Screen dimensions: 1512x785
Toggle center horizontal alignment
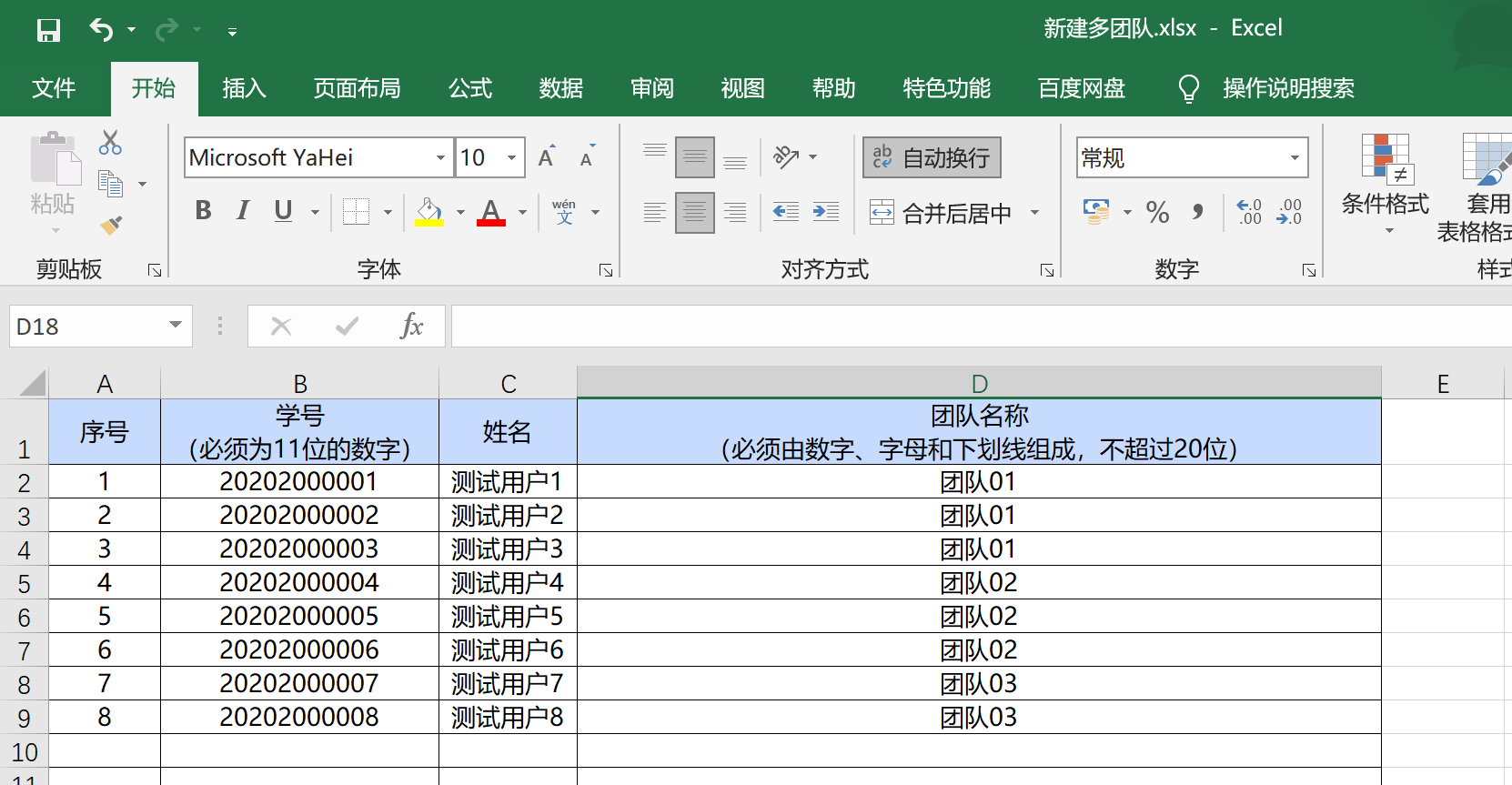coord(695,213)
